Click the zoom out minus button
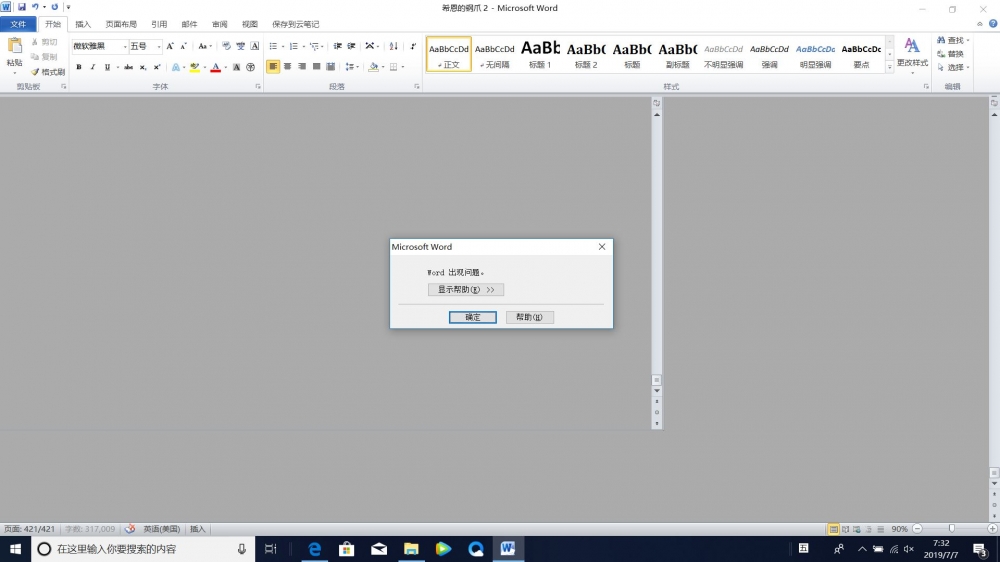1000x562 pixels. click(917, 529)
